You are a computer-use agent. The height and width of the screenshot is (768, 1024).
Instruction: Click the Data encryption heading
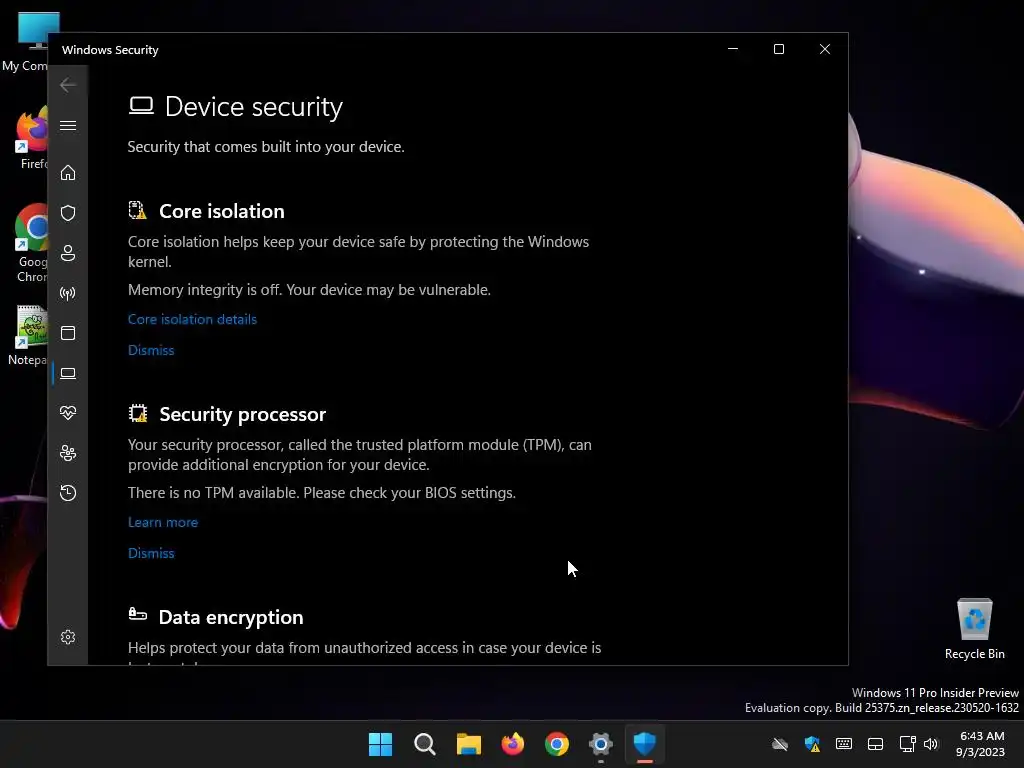coord(231,617)
